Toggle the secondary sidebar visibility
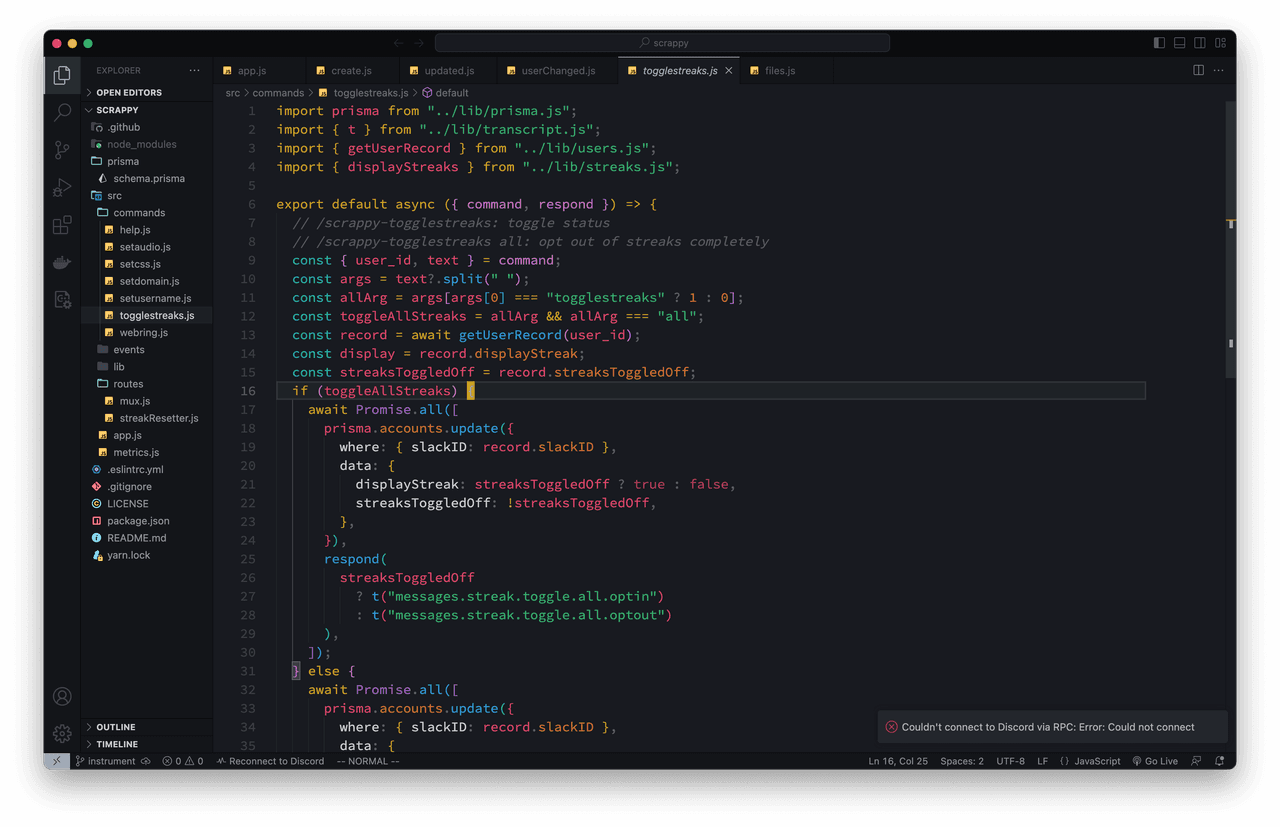This screenshot has height=827, width=1280. click(1200, 43)
